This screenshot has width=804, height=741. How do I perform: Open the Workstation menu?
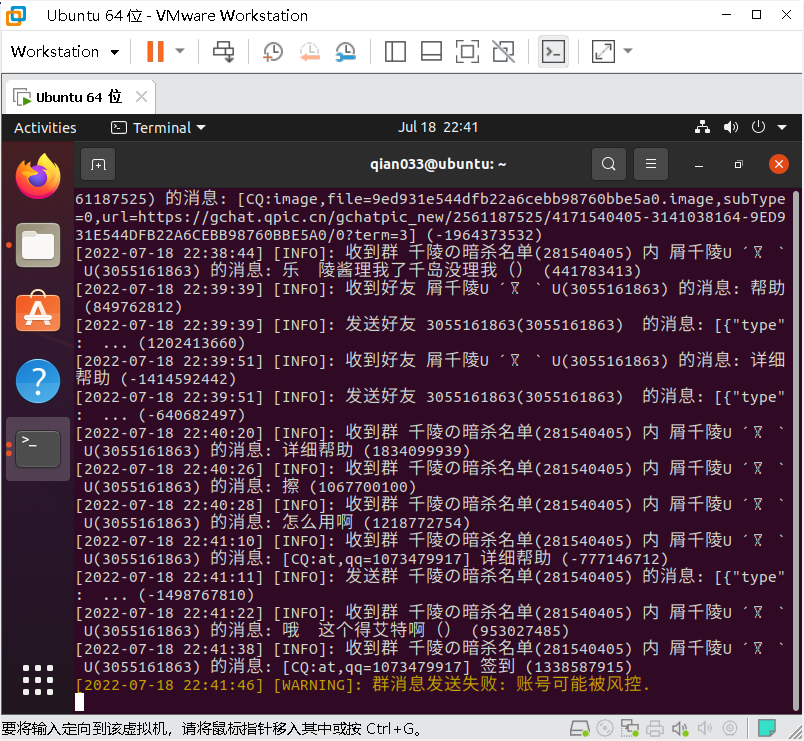click(65, 51)
